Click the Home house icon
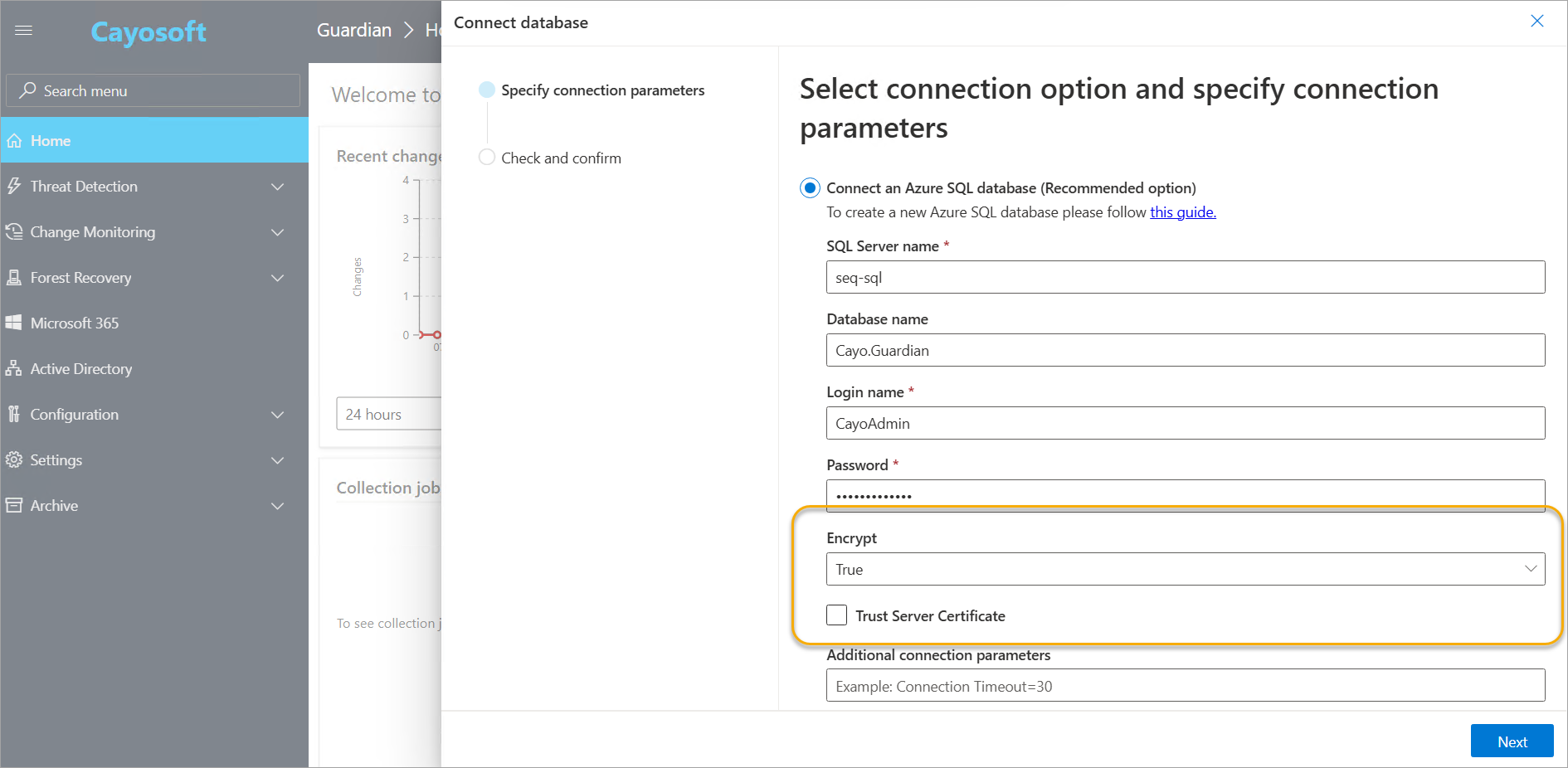This screenshot has width=1568, height=768. pos(14,141)
